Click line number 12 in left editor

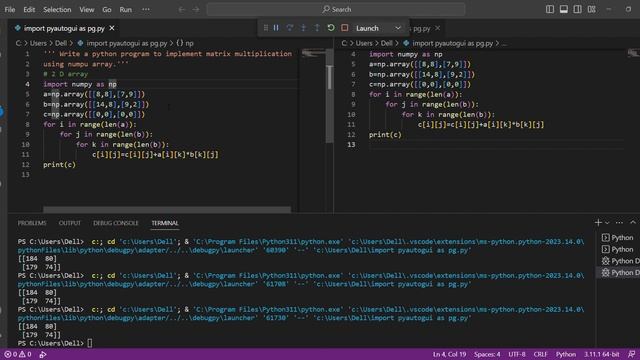(x=26, y=164)
